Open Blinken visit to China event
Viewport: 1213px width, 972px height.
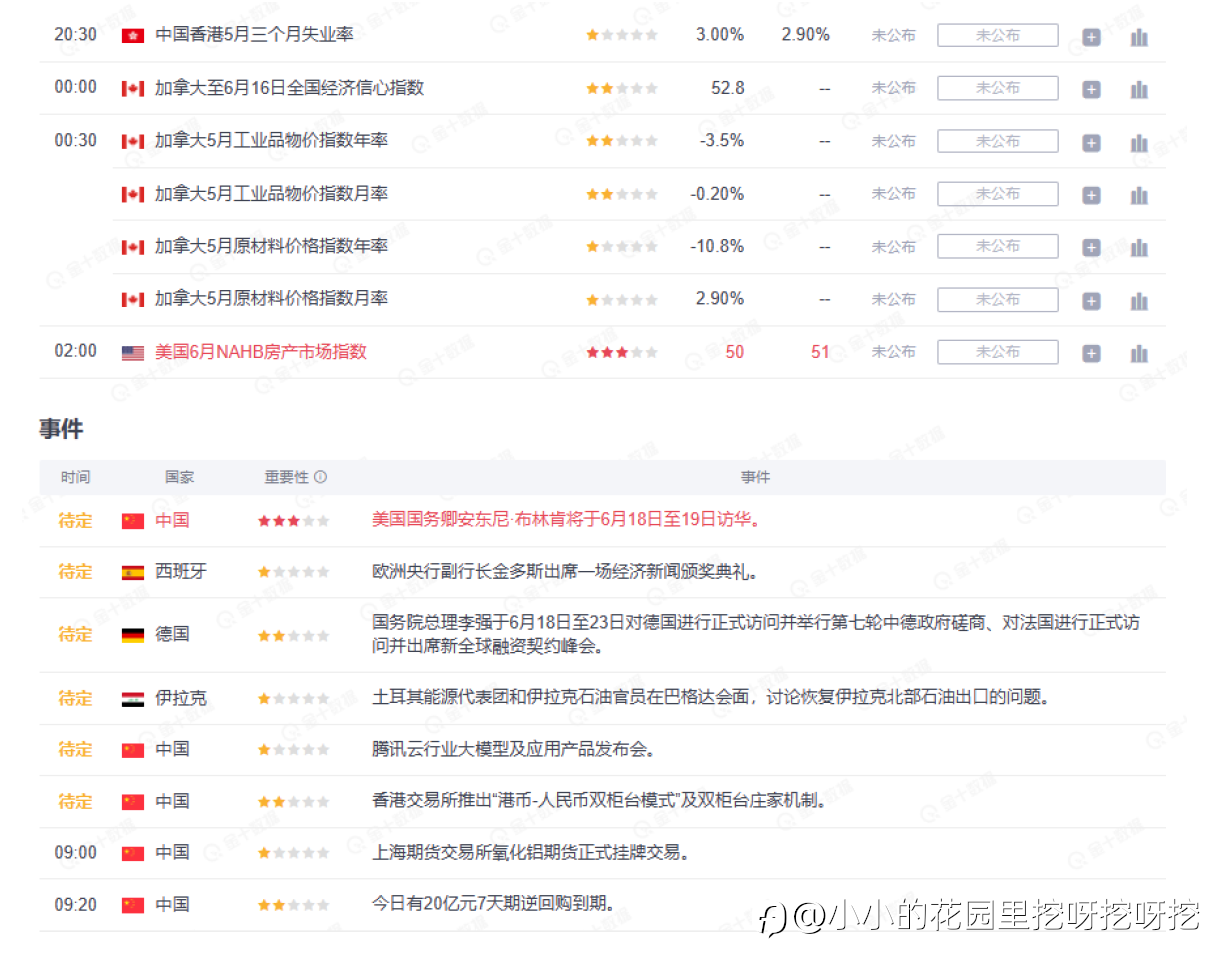[566, 520]
